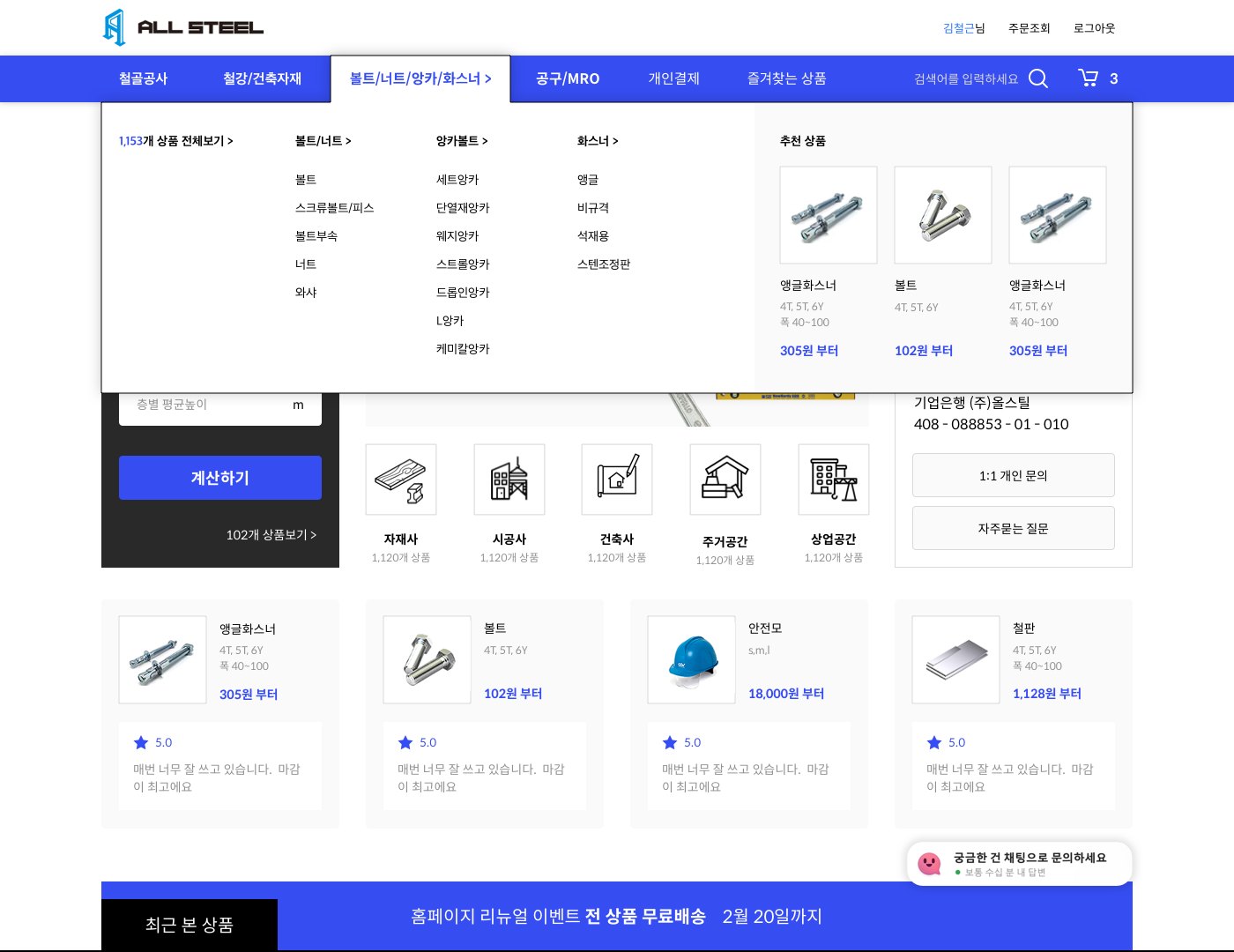Expand the 화스너 category heading
Screen dimensions: 1234x952
click(598, 141)
